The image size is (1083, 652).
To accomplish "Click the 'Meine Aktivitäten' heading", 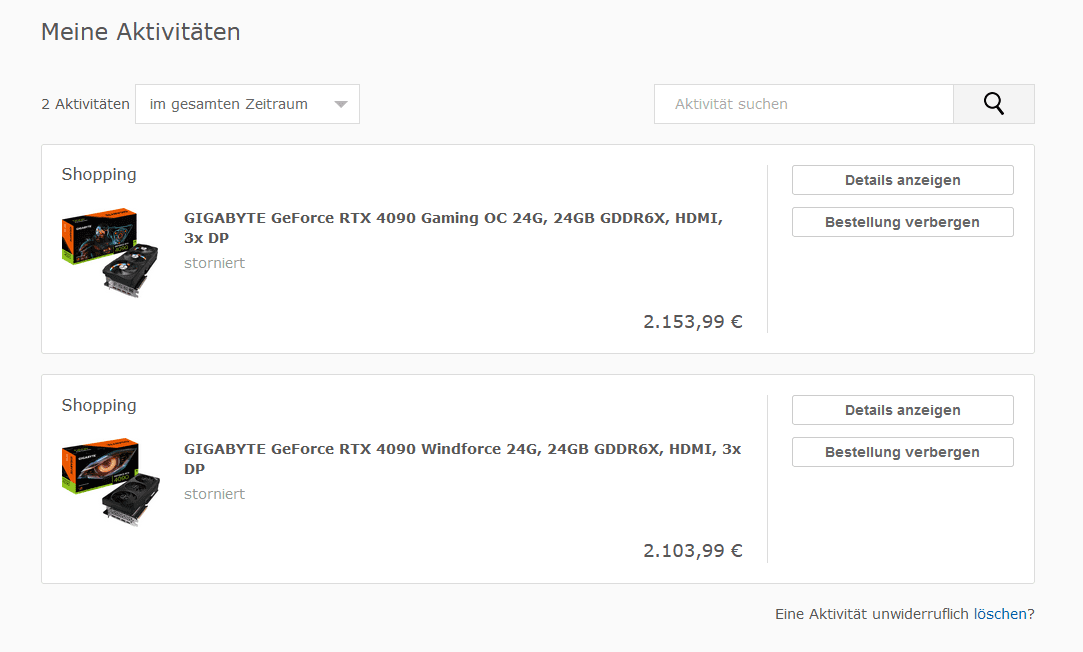I will coord(140,32).
